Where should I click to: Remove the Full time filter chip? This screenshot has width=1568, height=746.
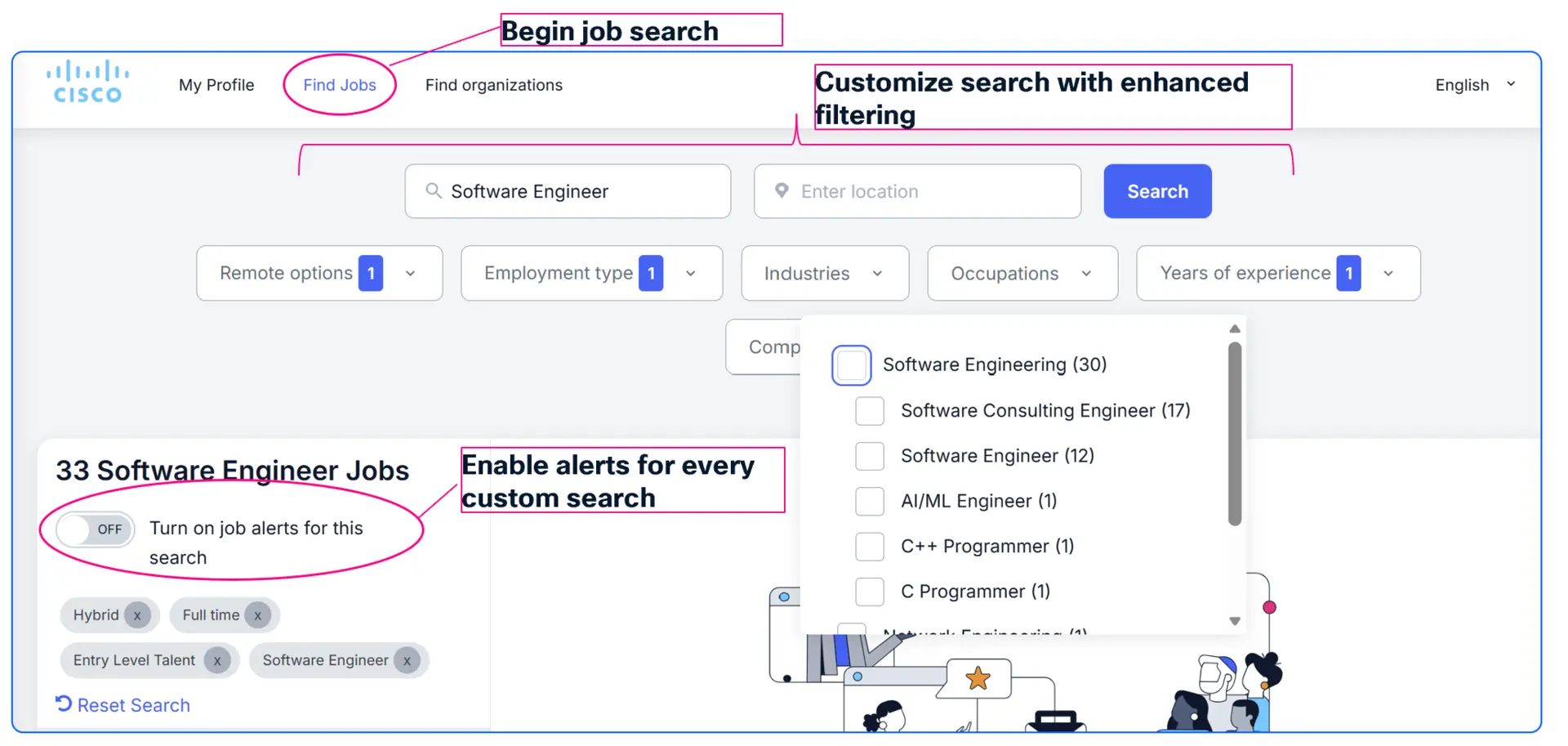tap(257, 615)
